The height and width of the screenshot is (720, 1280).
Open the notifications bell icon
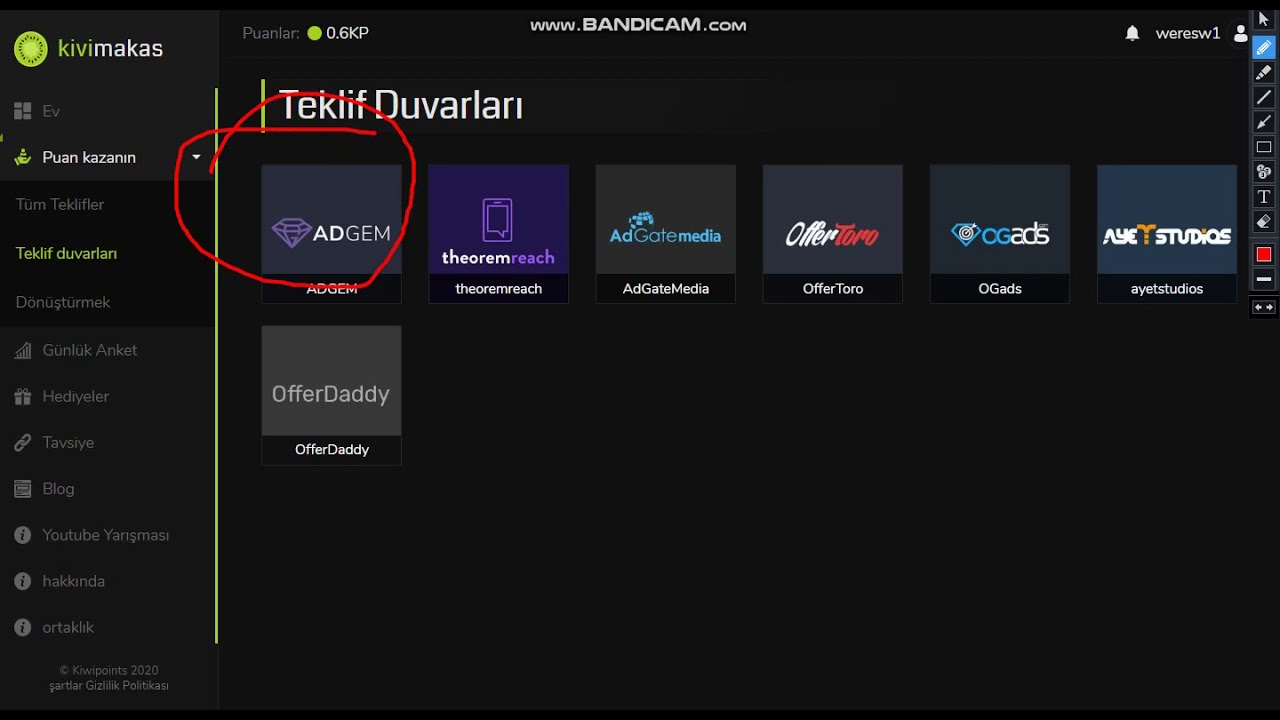click(x=1132, y=33)
